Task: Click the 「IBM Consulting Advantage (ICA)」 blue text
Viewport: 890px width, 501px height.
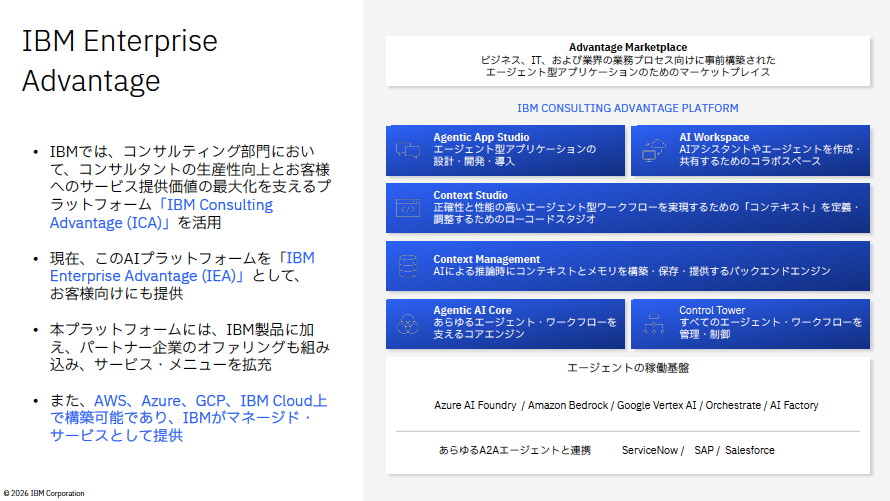Action: click(x=161, y=214)
